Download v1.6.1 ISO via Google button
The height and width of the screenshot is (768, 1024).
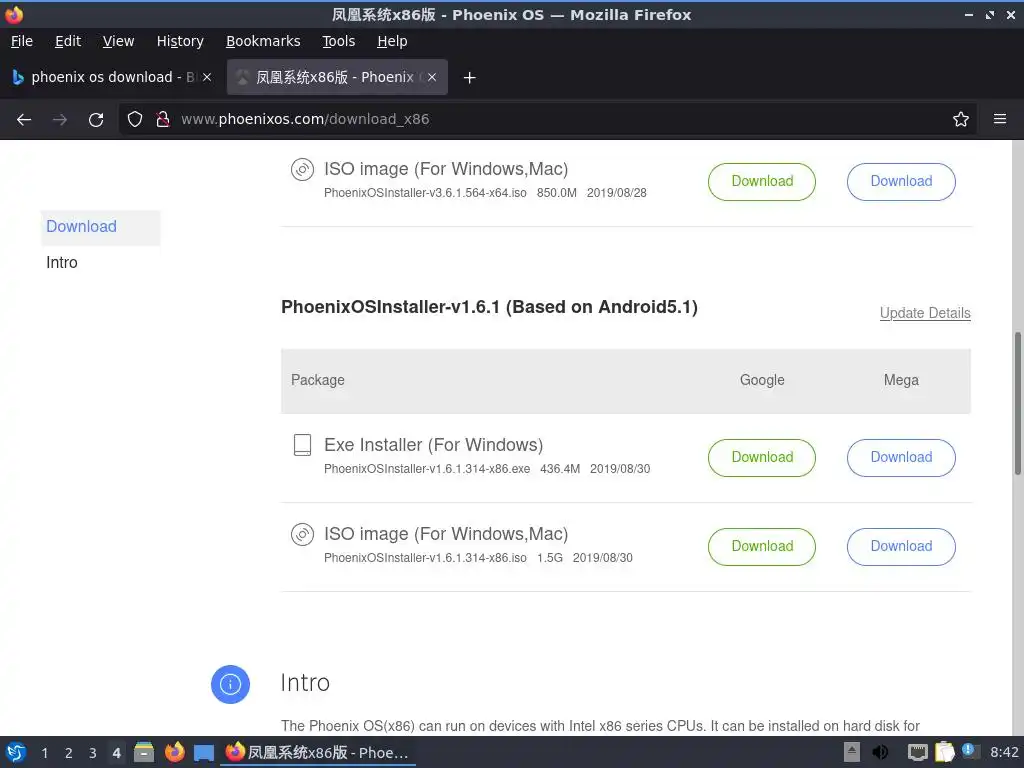(x=761, y=547)
